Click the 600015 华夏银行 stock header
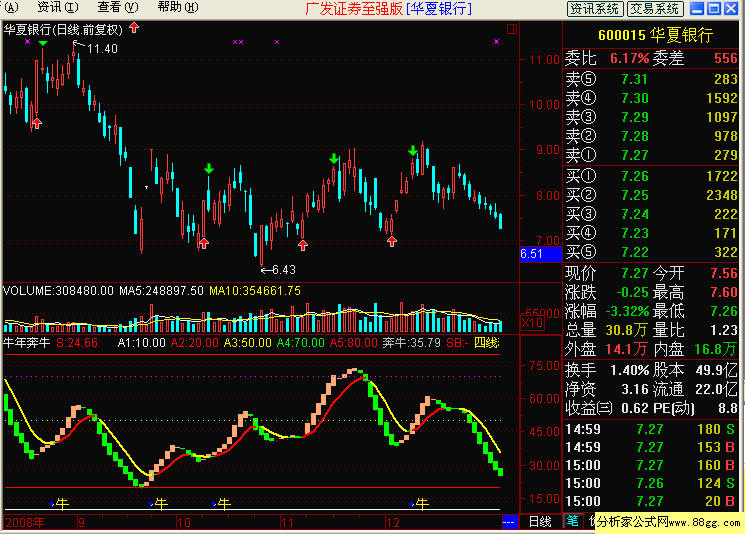Image resolution: width=745 pixels, height=534 pixels. point(655,35)
